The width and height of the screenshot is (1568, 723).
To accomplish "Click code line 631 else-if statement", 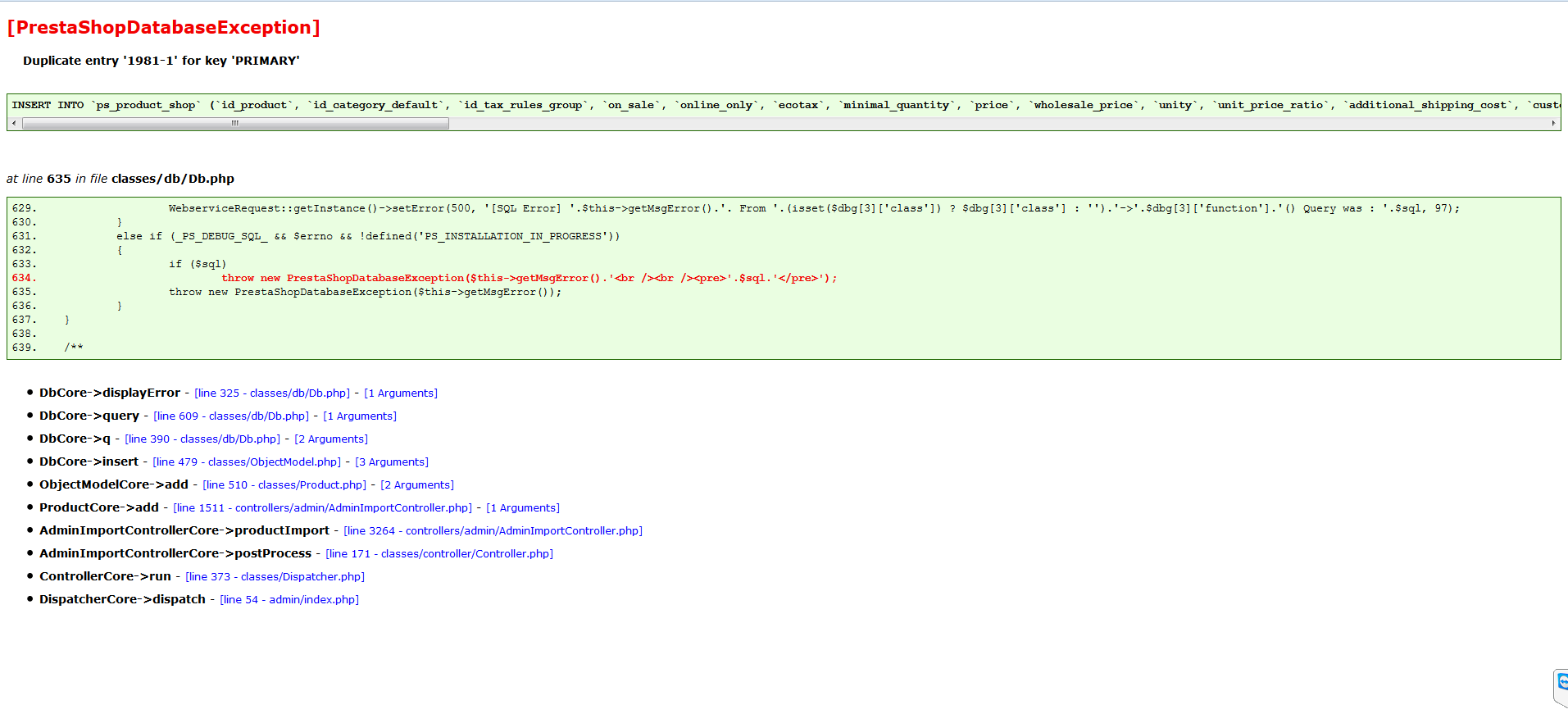I will tap(368, 236).
